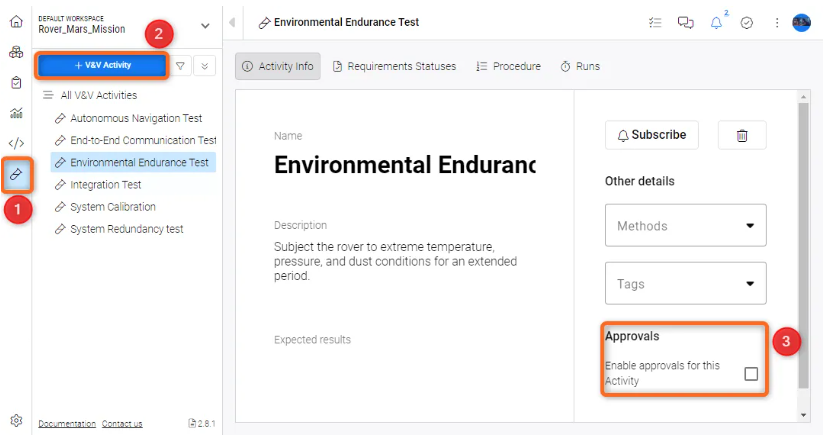Enable approvals for this Activity checkbox
This screenshot has width=830, height=437.
[x=751, y=374]
